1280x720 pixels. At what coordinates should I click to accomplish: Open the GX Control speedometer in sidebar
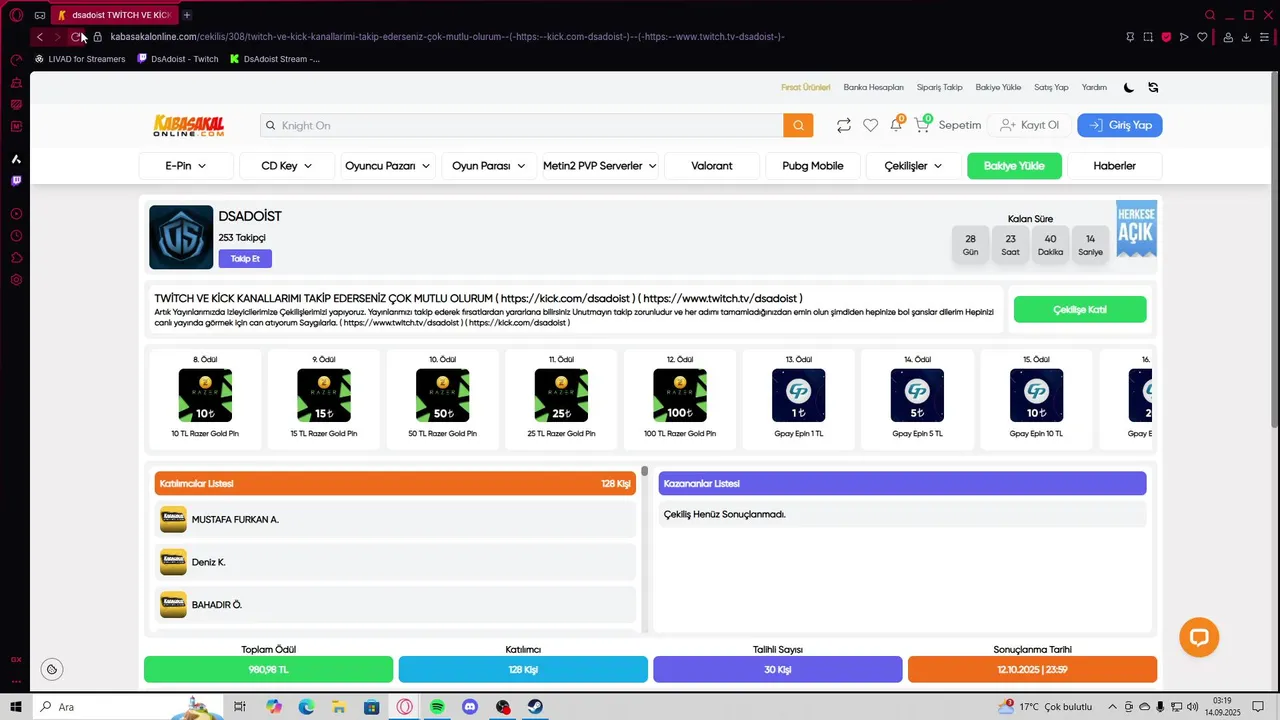[16, 60]
